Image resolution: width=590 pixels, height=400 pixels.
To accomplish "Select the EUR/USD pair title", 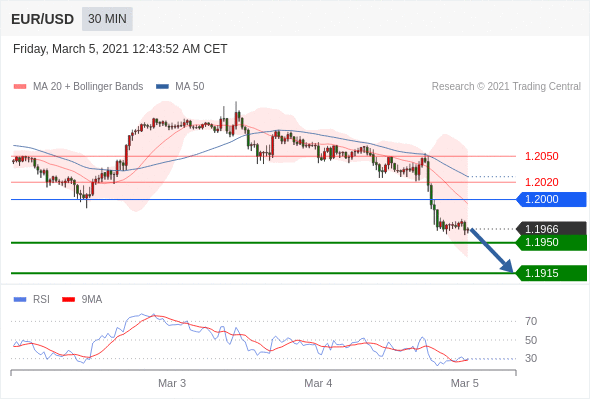I will [43, 19].
